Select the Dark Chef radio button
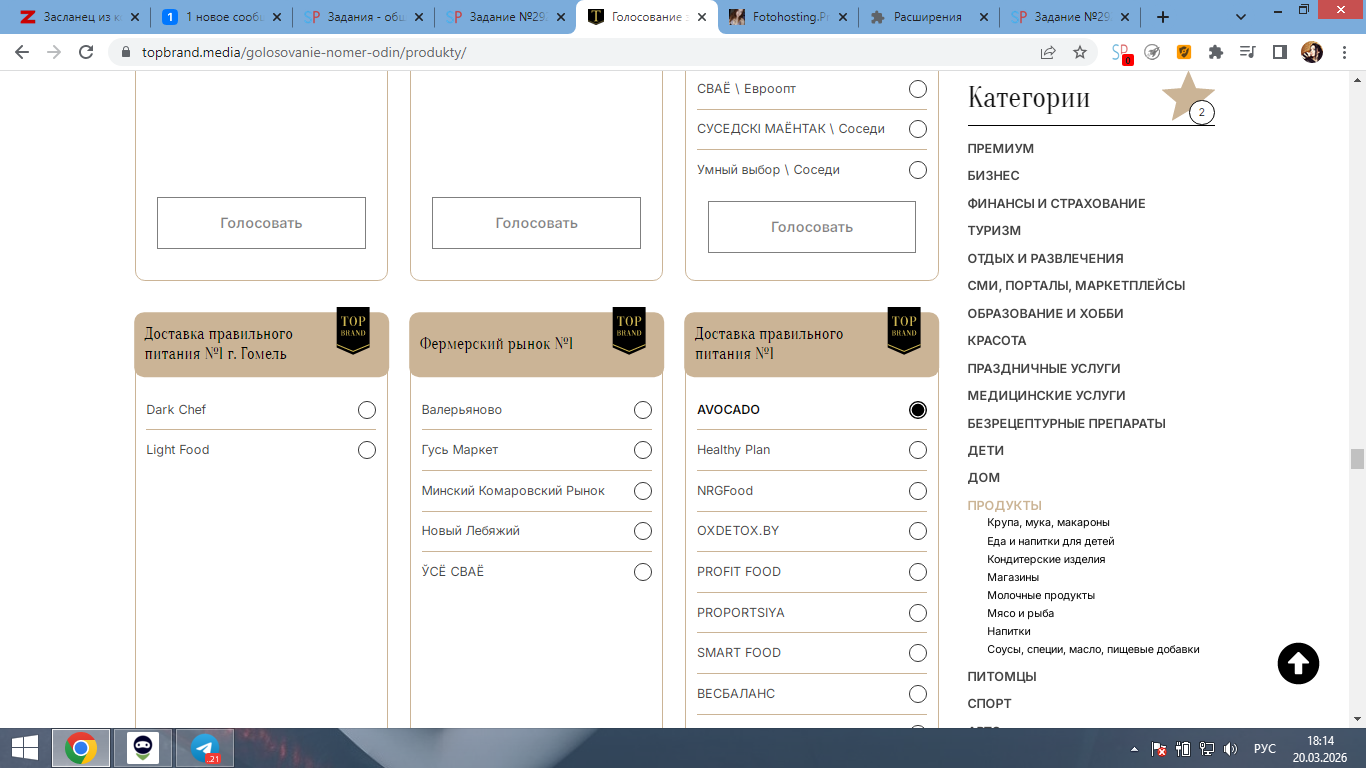 tap(367, 410)
